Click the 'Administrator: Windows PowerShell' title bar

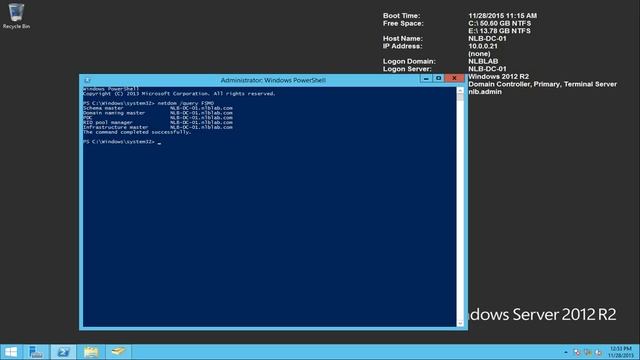273,80
